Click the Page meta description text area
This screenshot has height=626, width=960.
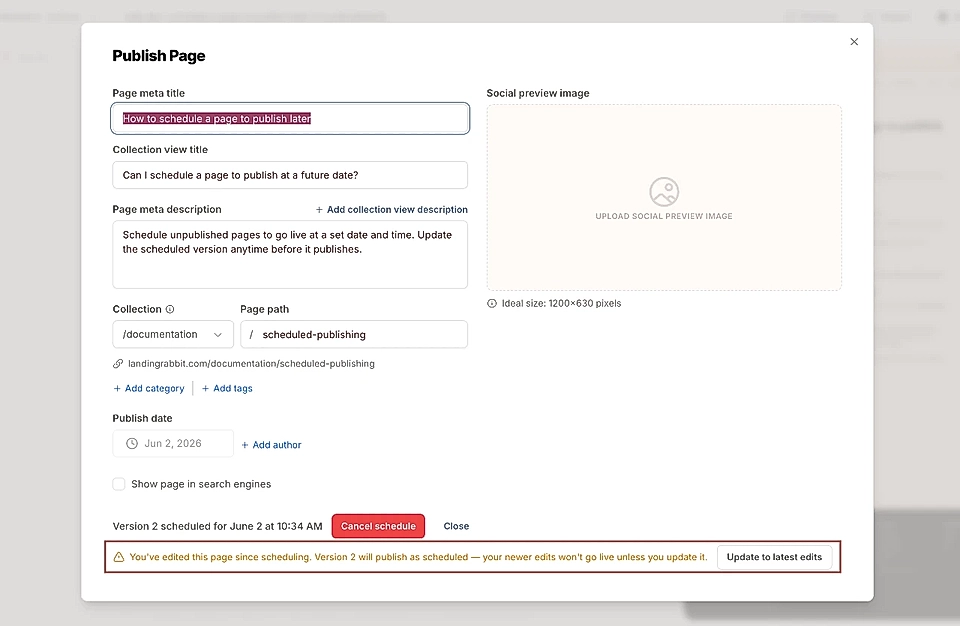coord(290,254)
